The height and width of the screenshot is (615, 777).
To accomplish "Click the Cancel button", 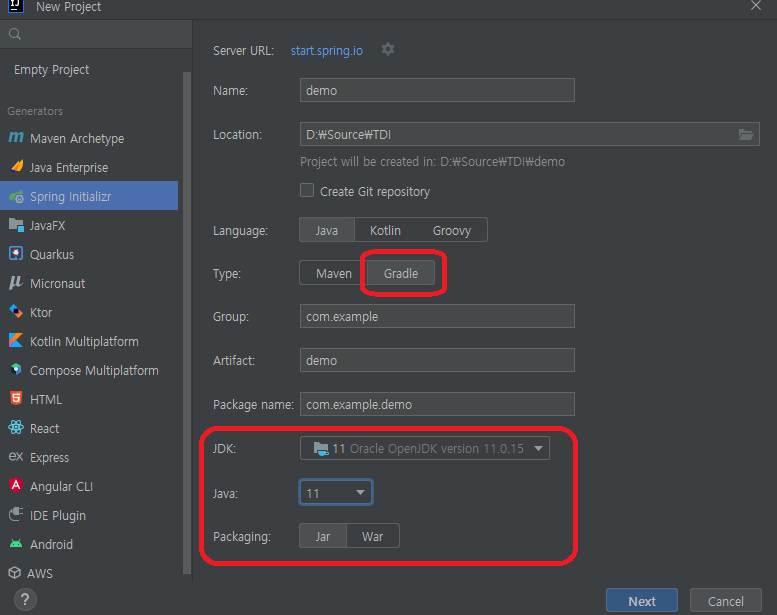I will (x=725, y=601).
